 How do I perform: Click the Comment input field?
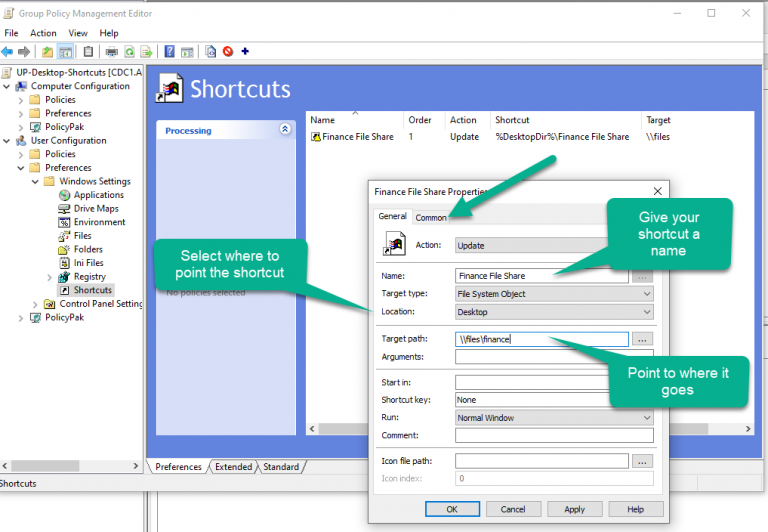click(x=554, y=435)
